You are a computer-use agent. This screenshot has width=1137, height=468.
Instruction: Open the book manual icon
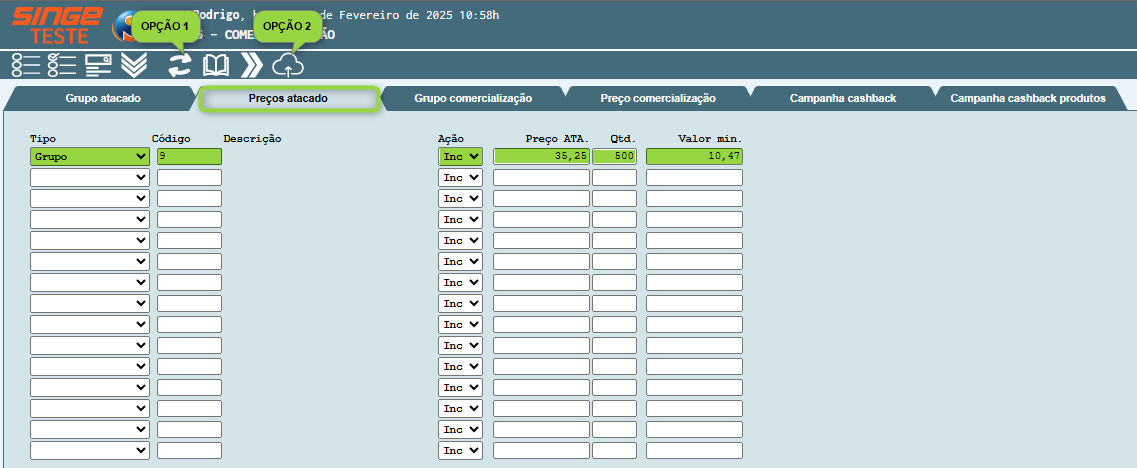tap(216, 66)
